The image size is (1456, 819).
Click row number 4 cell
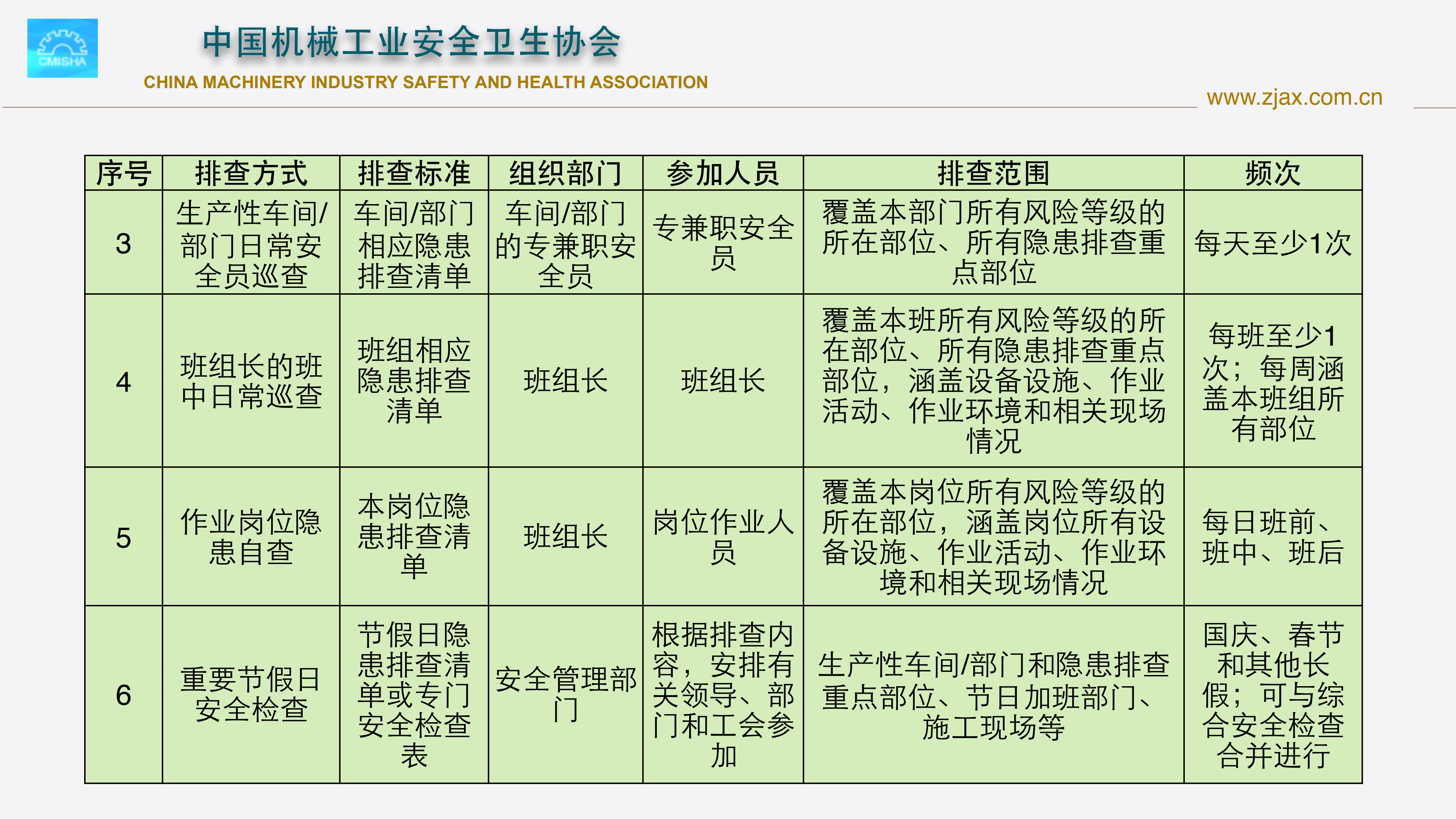[x=124, y=381]
